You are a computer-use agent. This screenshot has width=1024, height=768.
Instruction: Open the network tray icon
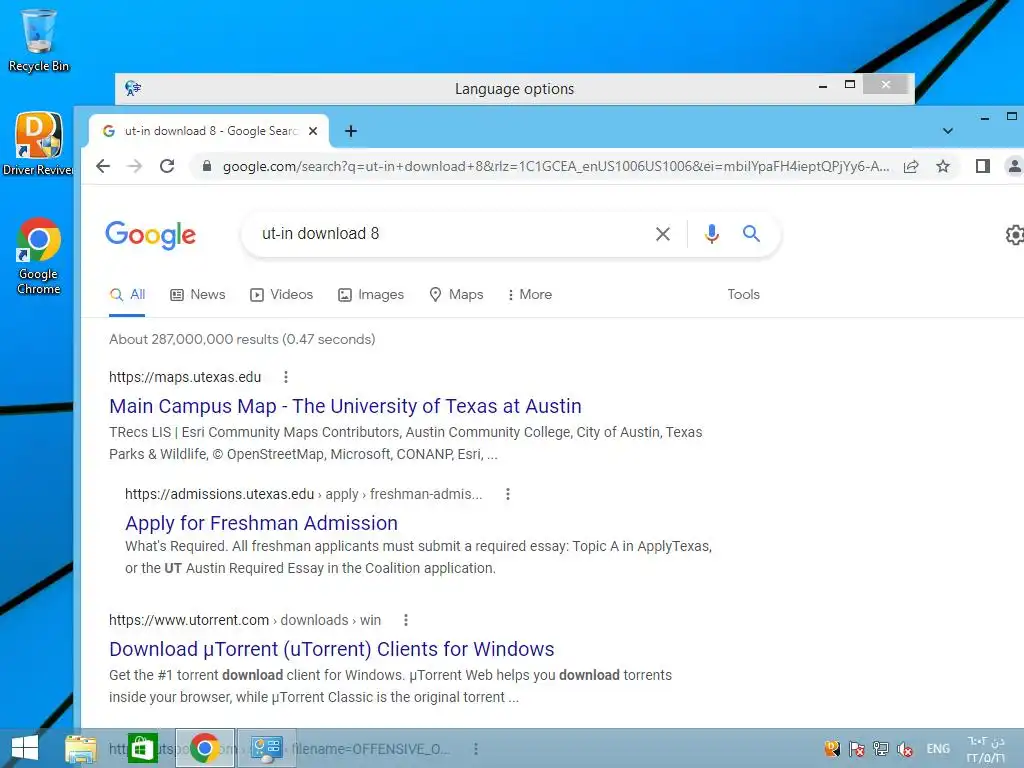tap(881, 749)
